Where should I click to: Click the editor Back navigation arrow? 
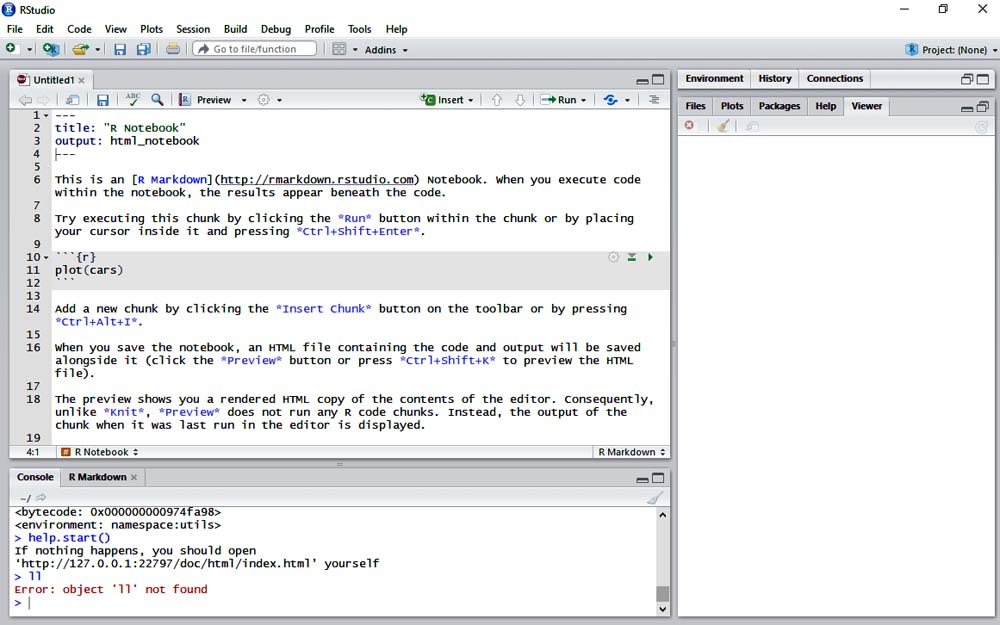tap(25, 100)
